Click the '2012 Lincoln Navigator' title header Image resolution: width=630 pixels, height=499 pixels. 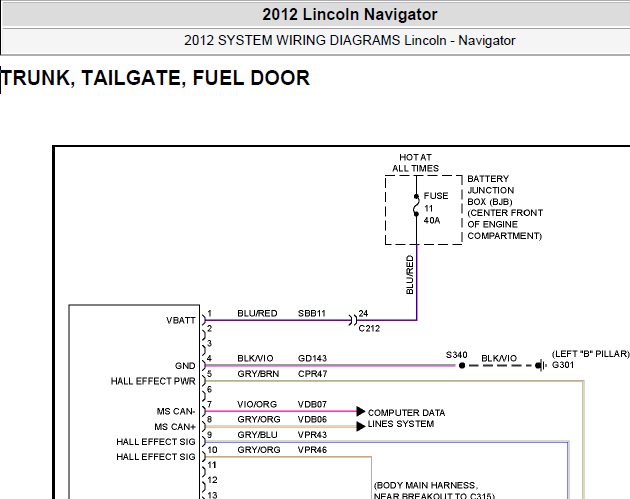click(x=350, y=14)
